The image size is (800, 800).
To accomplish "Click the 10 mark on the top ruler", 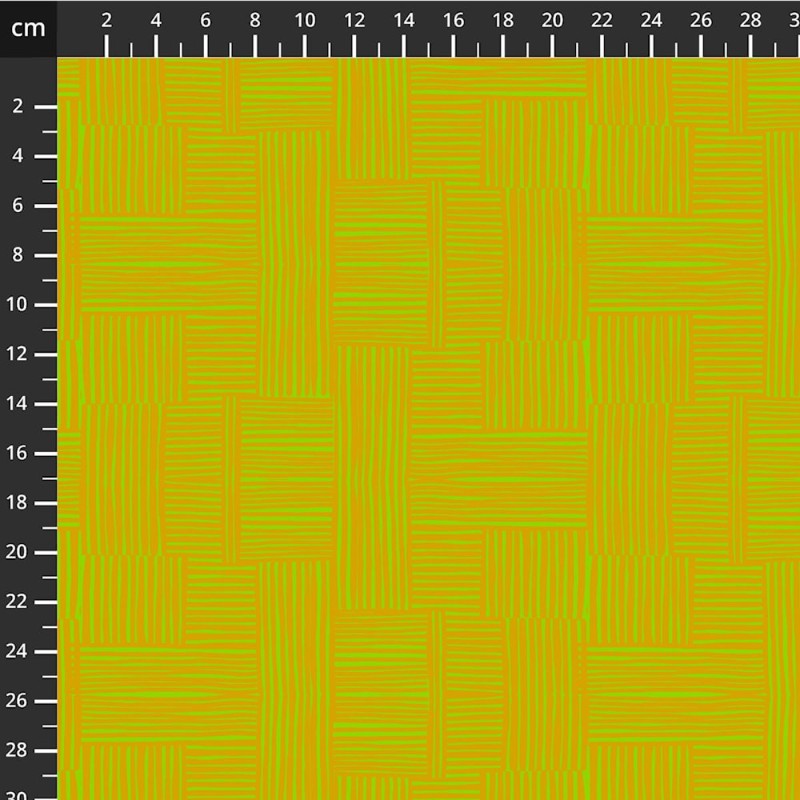I will click(305, 22).
